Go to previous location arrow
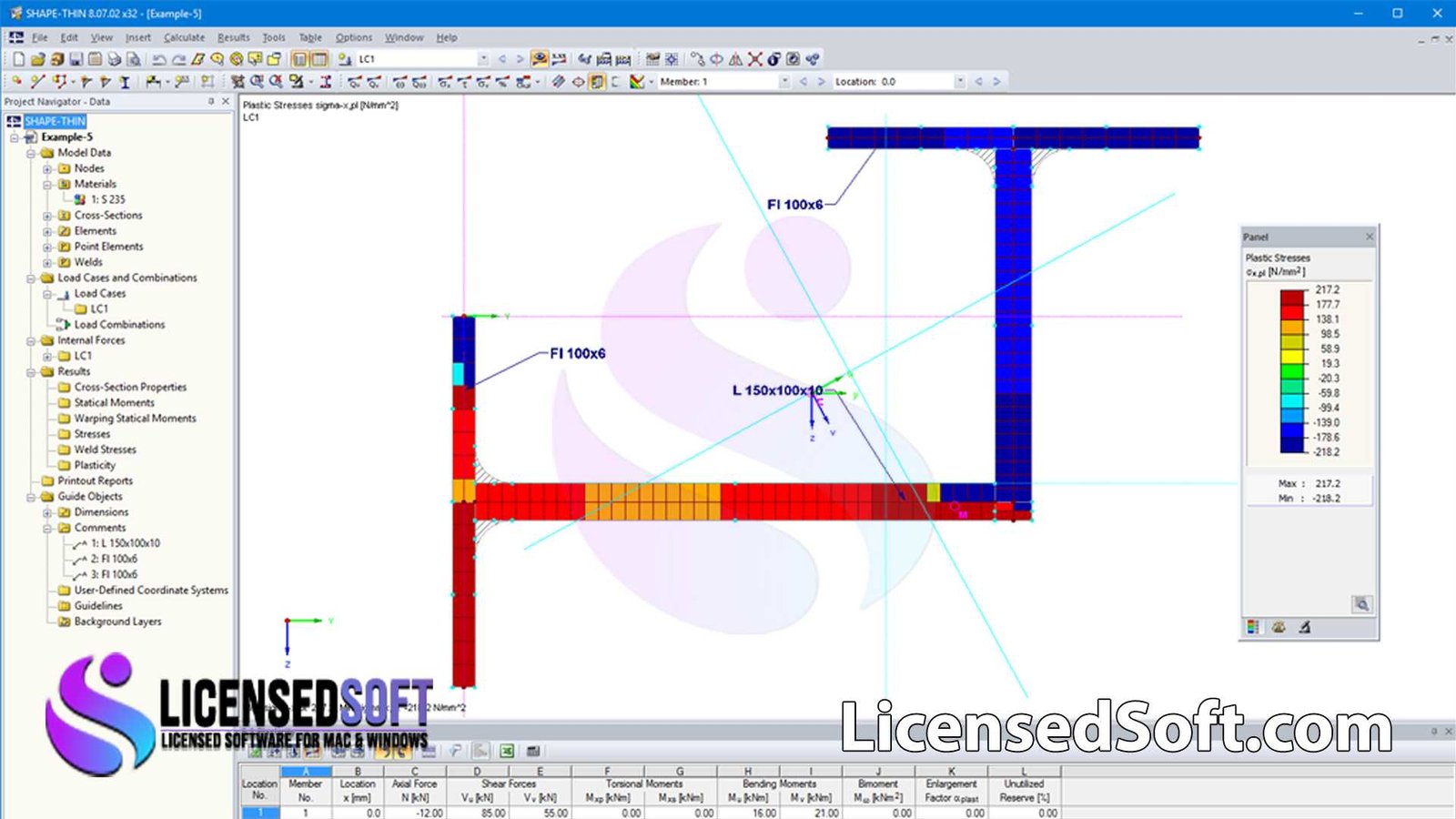Viewport: 1456px width, 819px height. point(978,82)
